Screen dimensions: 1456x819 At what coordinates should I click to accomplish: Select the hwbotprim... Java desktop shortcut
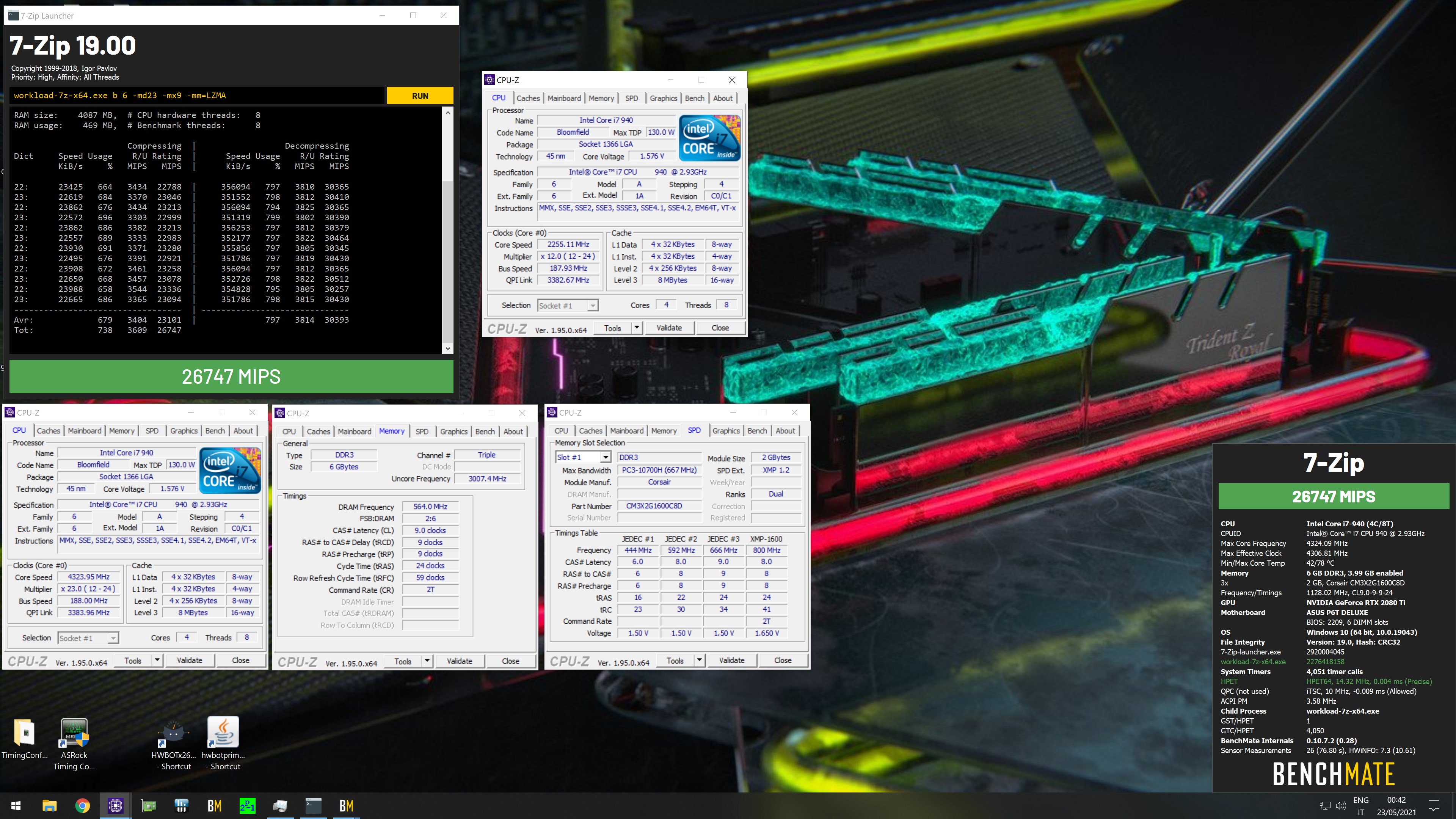(223, 744)
